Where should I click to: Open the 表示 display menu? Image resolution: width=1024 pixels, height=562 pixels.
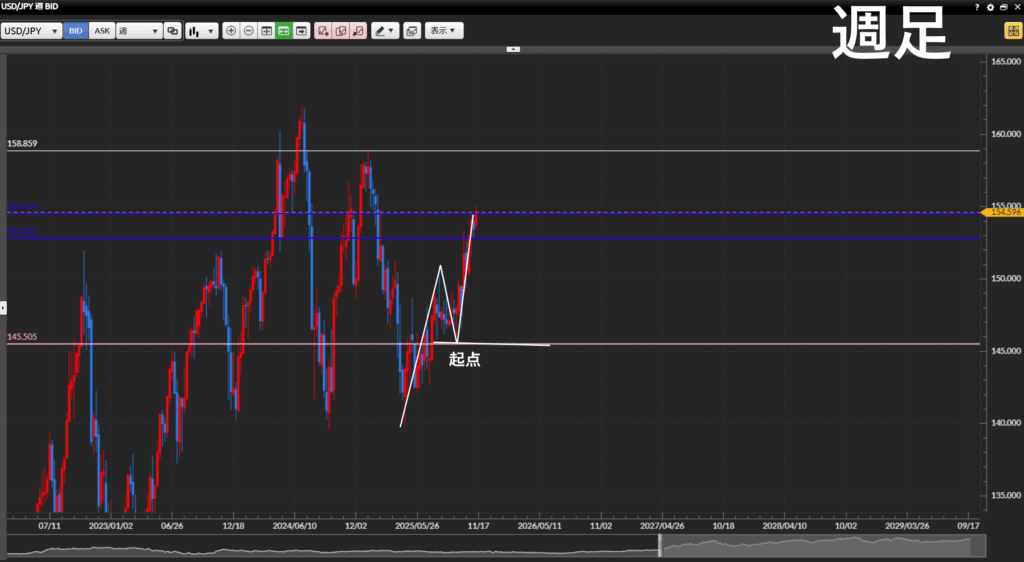coord(443,31)
